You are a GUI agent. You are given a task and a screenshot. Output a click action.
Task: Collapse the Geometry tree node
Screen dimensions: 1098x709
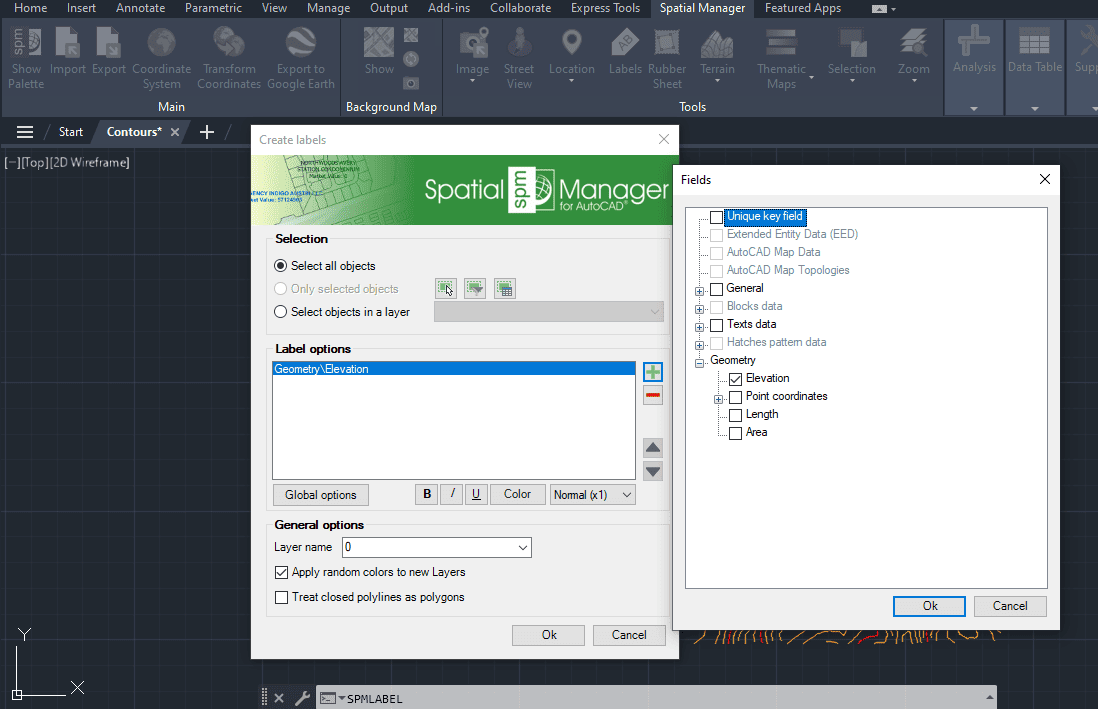(x=699, y=363)
